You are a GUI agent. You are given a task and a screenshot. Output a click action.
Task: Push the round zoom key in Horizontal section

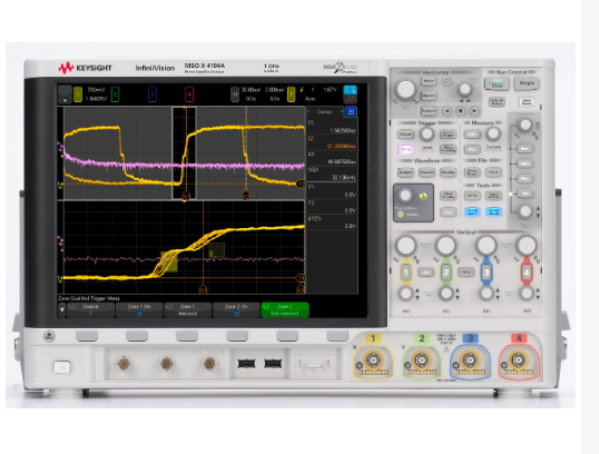(447, 81)
